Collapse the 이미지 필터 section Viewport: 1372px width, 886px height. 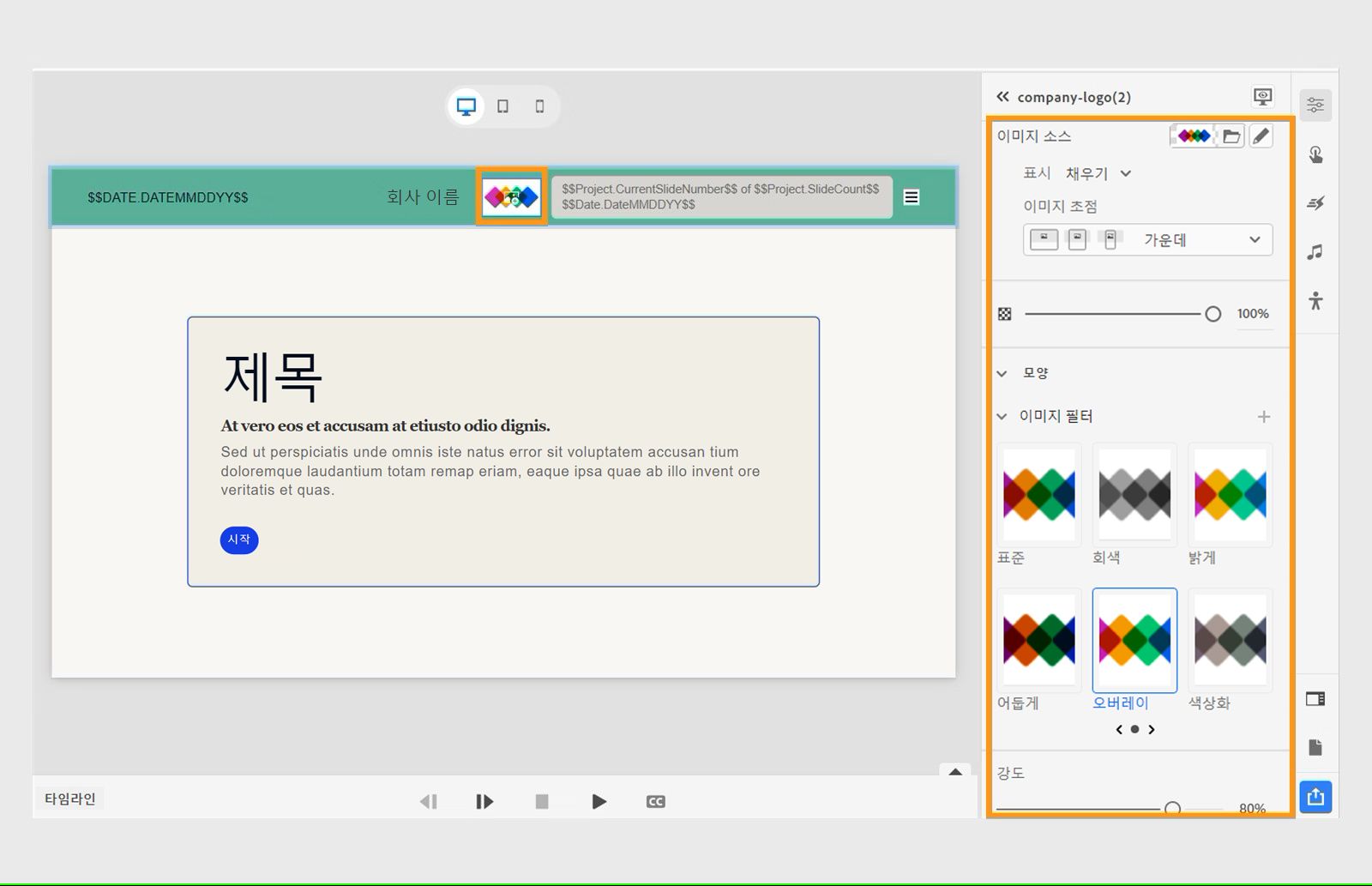[1001, 416]
